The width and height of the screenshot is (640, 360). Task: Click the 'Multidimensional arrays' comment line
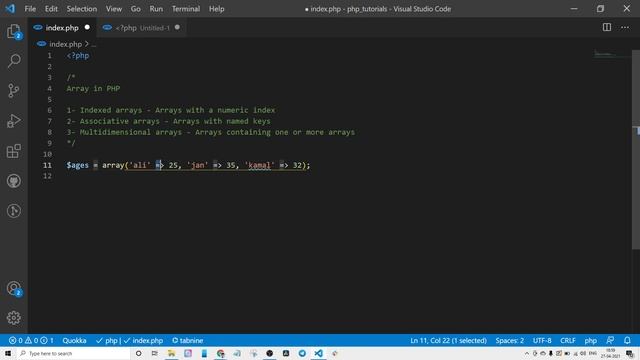point(211,132)
